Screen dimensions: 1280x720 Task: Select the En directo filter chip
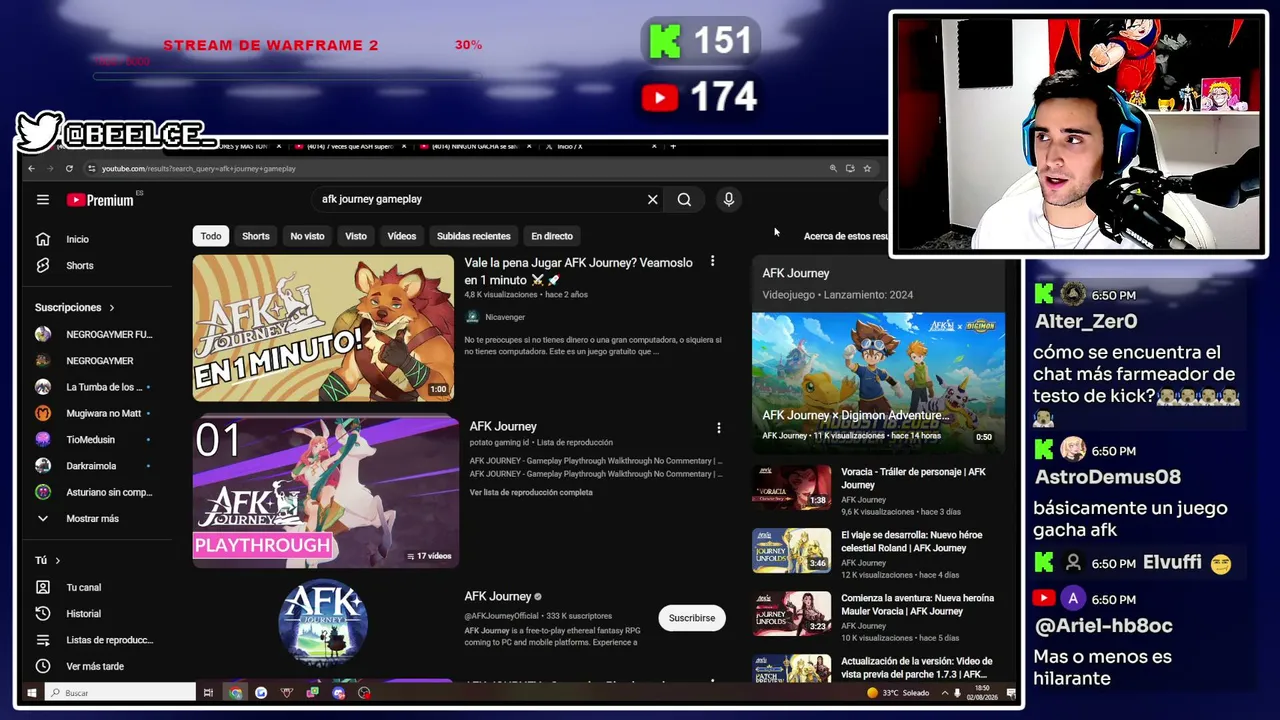(x=552, y=236)
